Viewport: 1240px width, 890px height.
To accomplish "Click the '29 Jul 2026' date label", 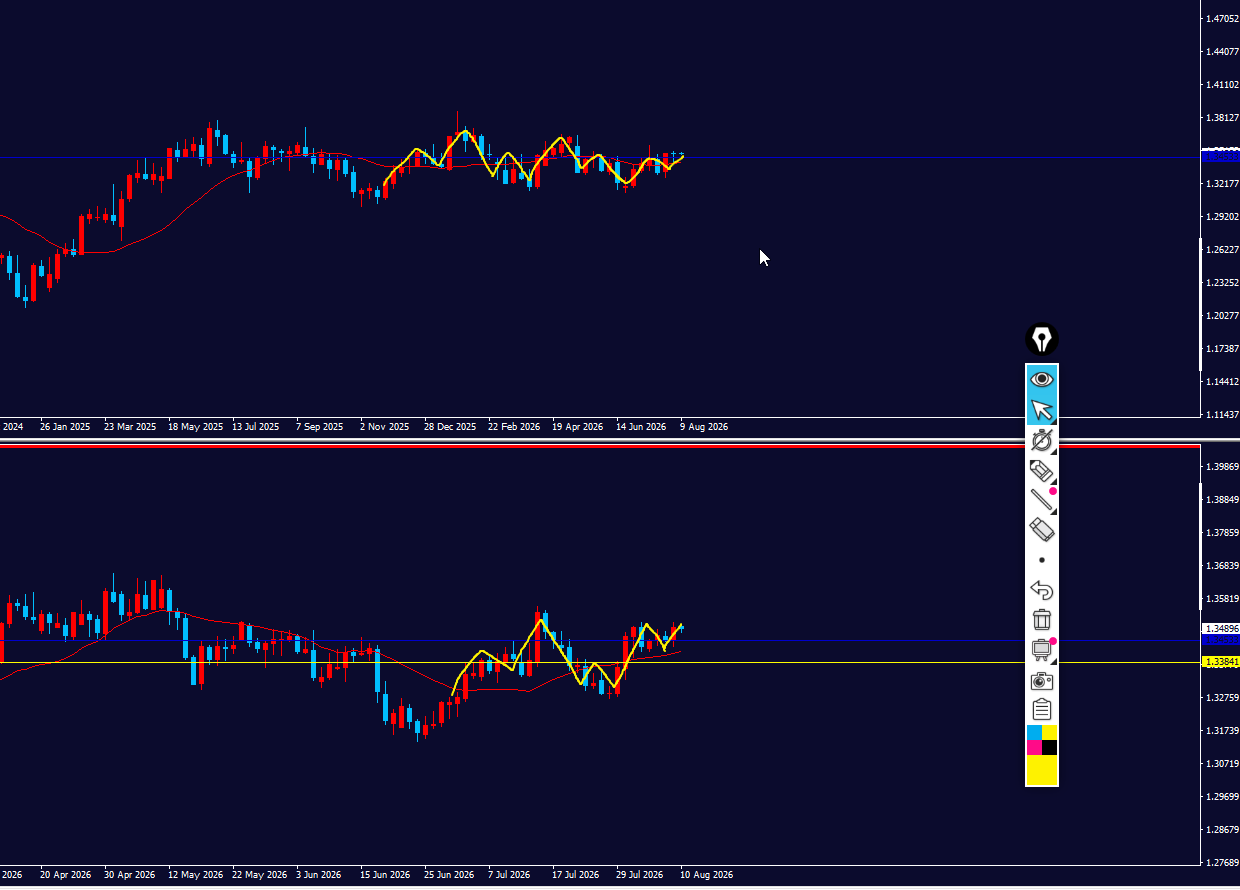I will pyautogui.click(x=640, y=875).
